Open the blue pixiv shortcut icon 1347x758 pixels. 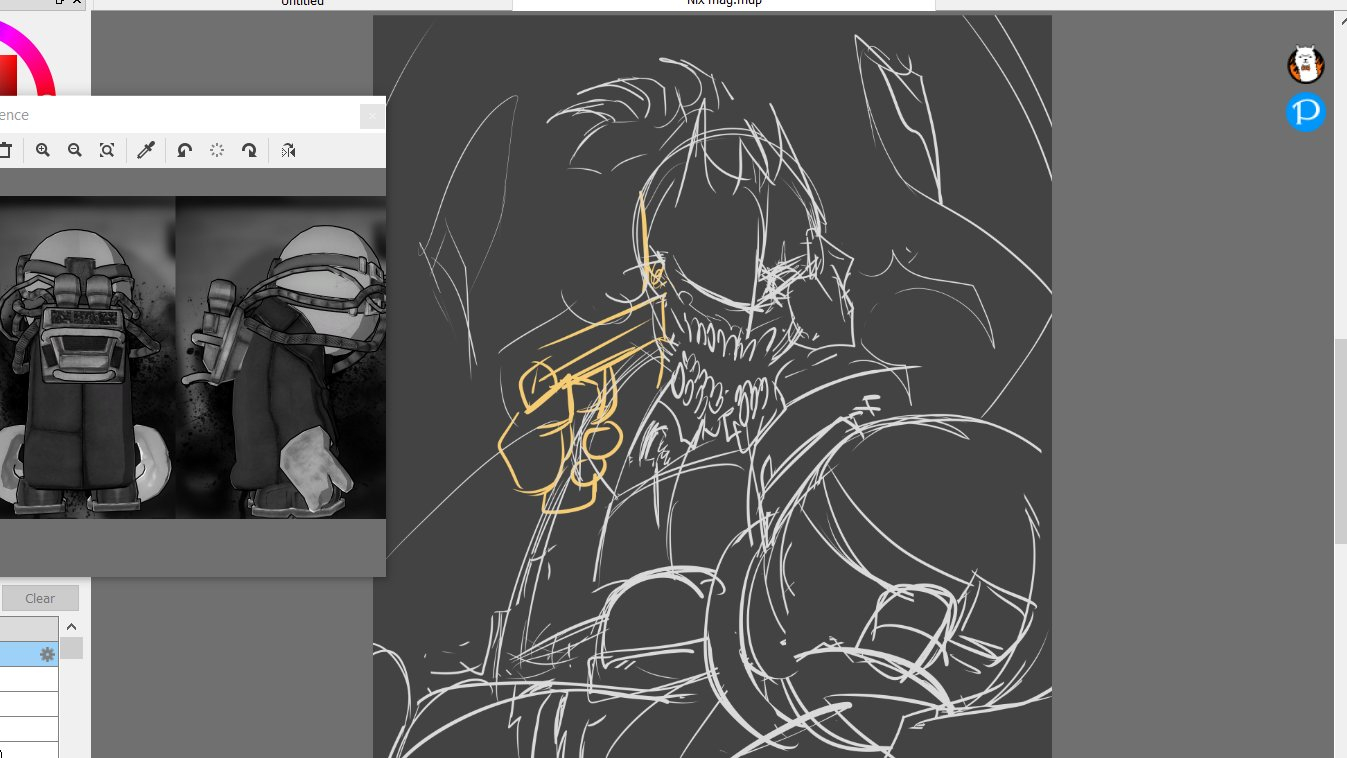pyautogui.click(x=1305, y=112)
